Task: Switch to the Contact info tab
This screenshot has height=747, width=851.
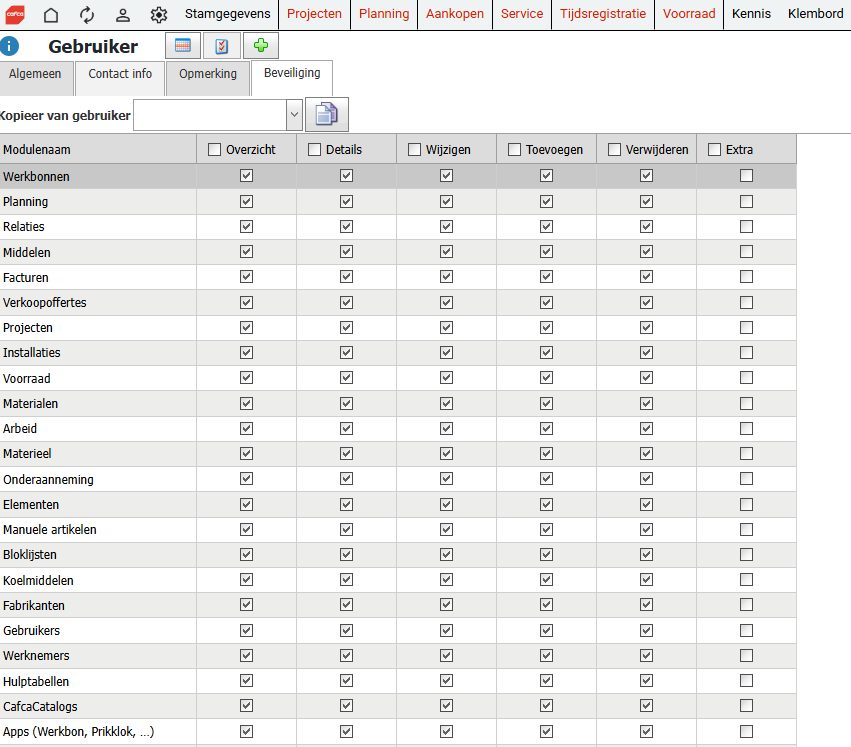Action: pos(120,78)
